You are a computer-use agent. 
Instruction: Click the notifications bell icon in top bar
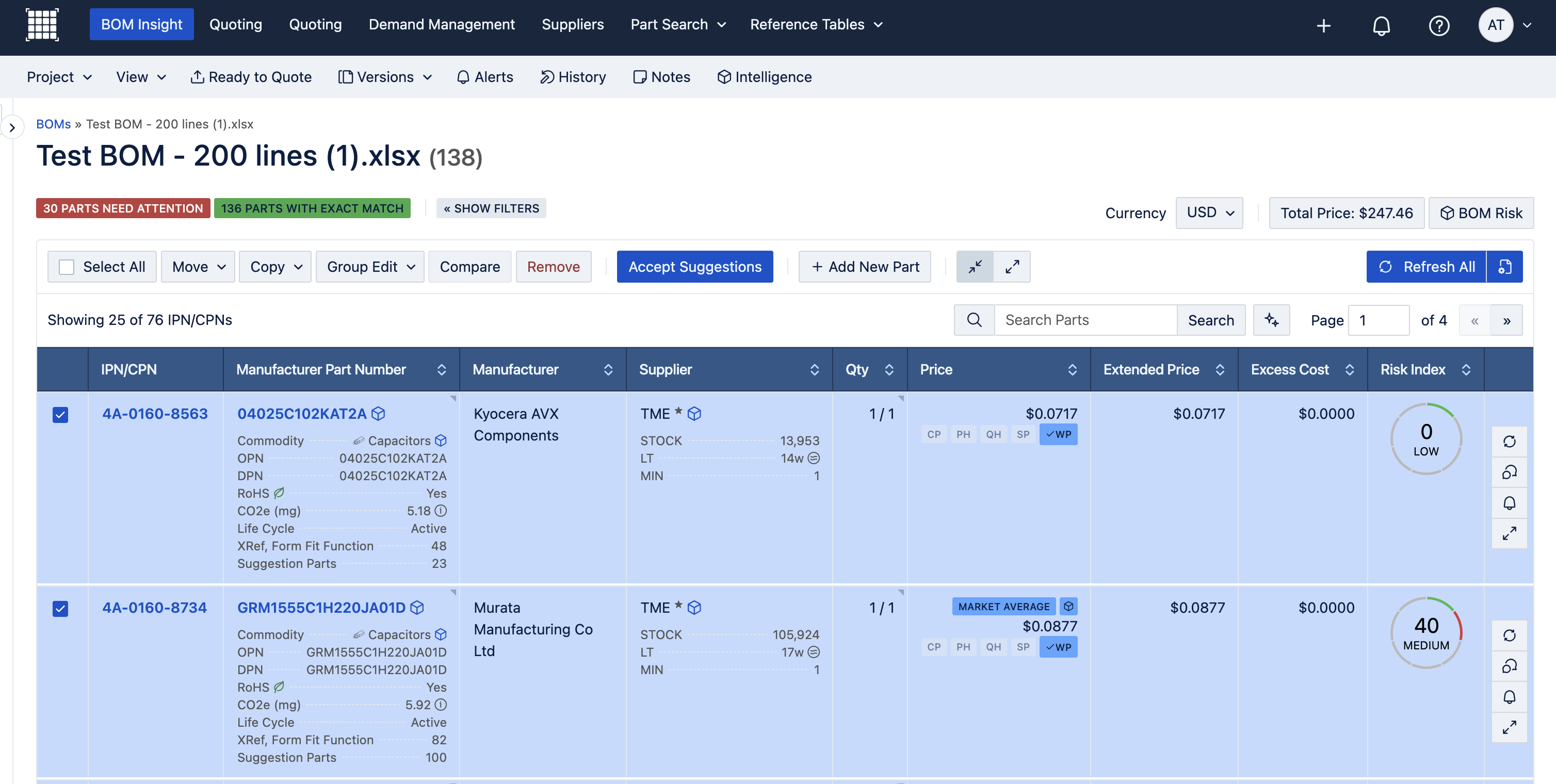pyautogui.click(x=1381, y=25)
